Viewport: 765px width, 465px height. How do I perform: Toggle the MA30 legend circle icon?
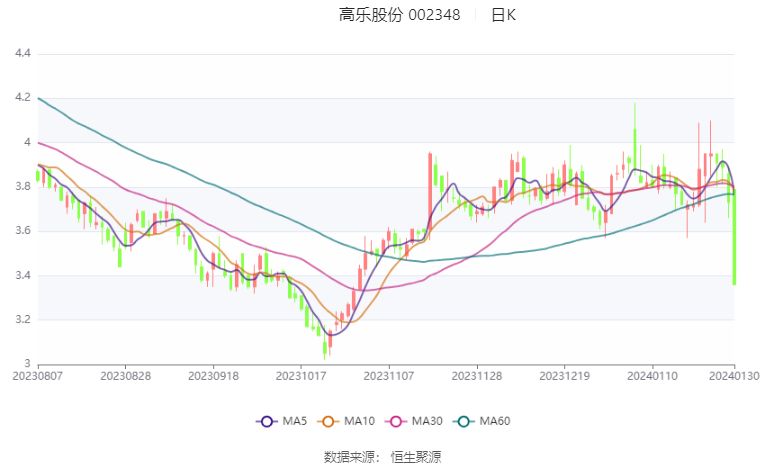click(396, 422)
